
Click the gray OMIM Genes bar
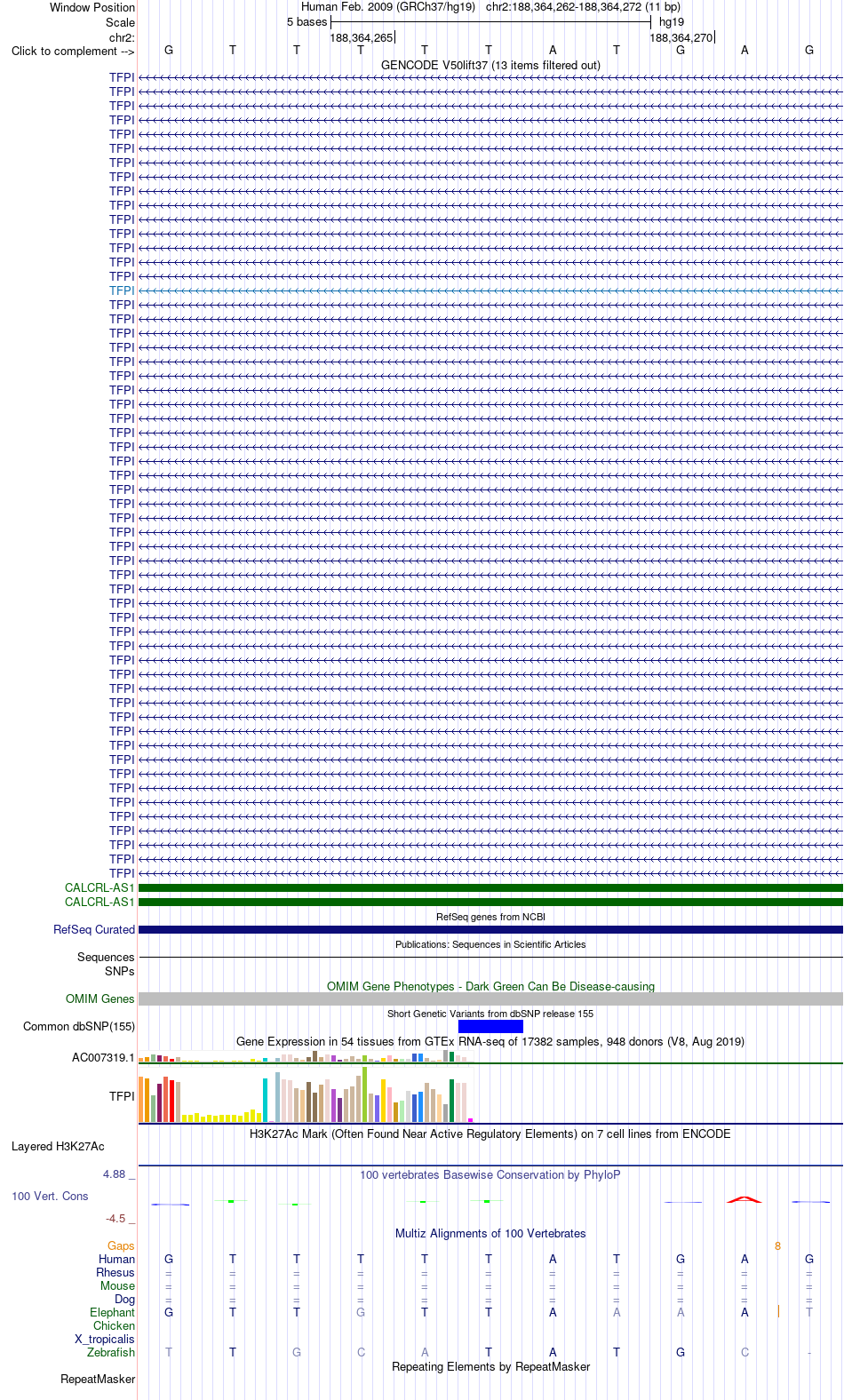[x=490, y=998]
